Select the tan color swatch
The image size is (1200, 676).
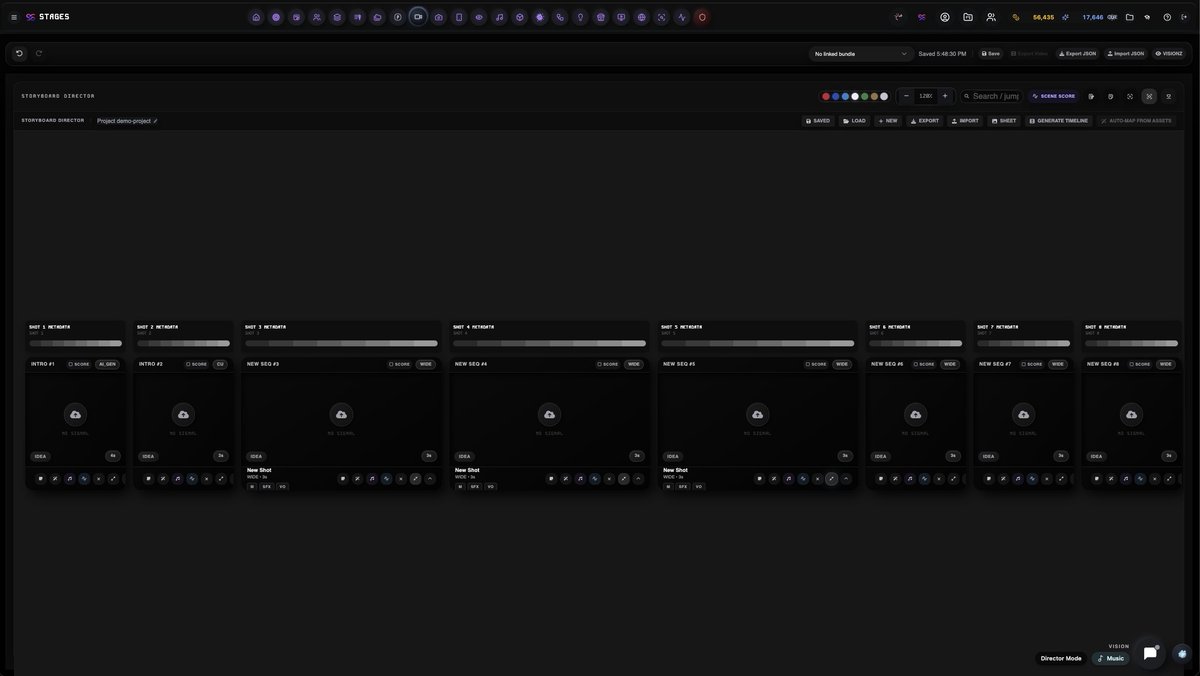[874, 96]
